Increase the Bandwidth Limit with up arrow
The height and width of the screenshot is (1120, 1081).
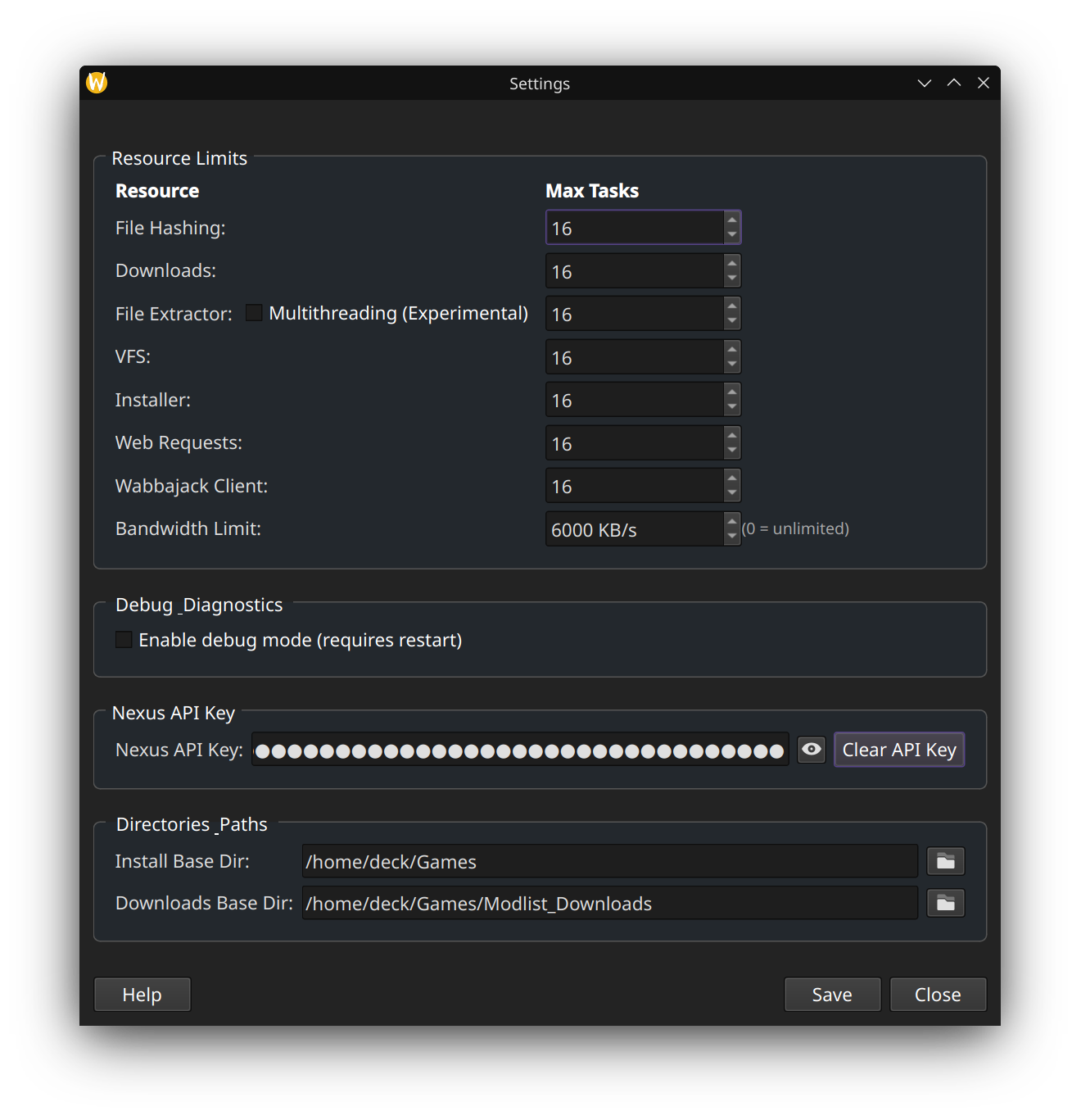[732, 521]
